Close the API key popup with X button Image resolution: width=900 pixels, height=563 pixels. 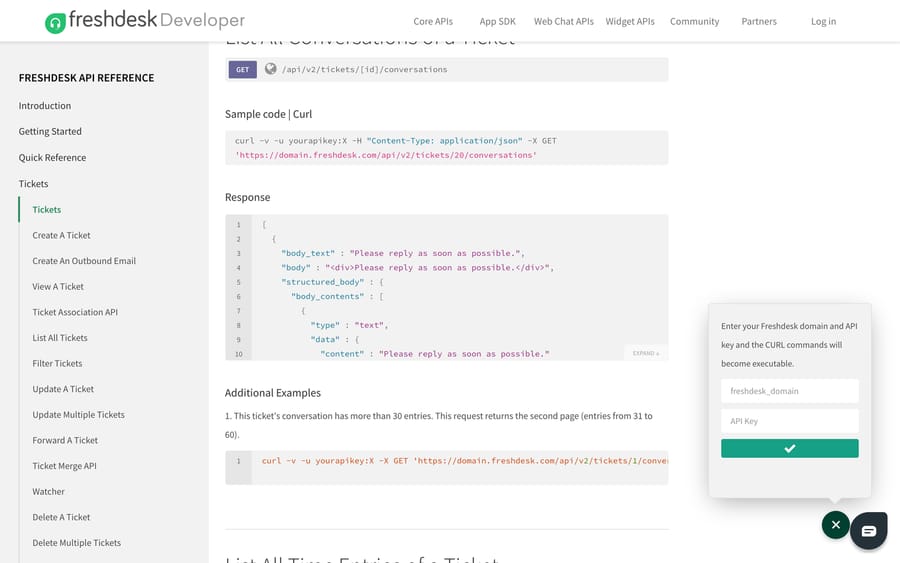click(835, 525)
